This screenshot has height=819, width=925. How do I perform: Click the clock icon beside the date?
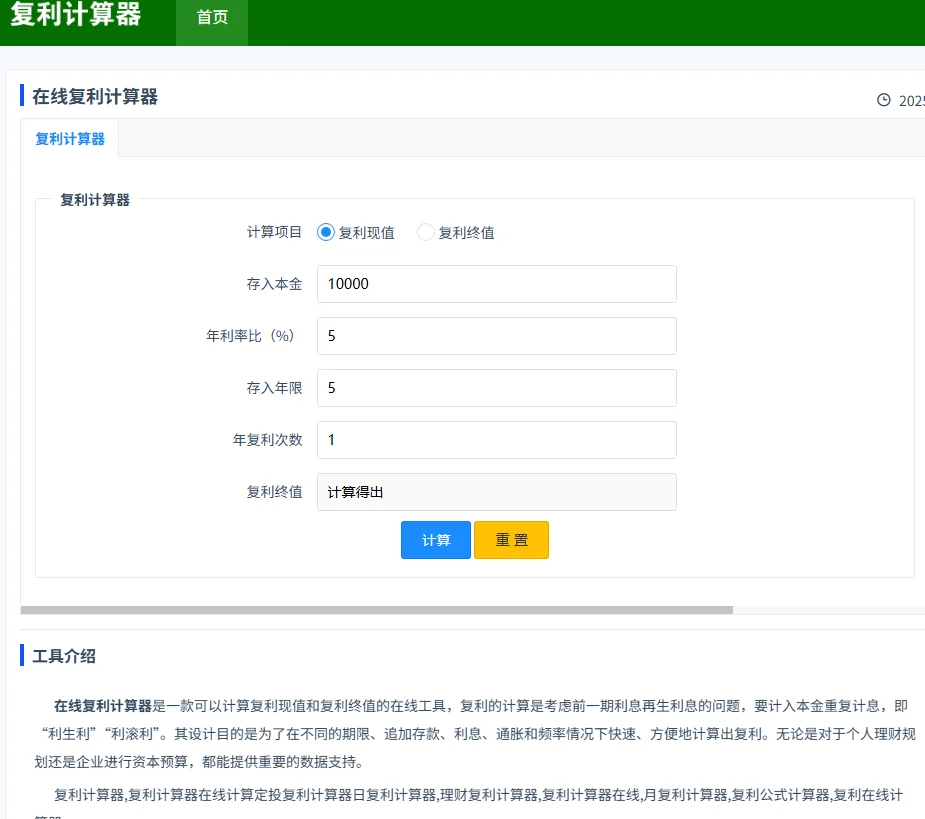[x=883, y=100]
